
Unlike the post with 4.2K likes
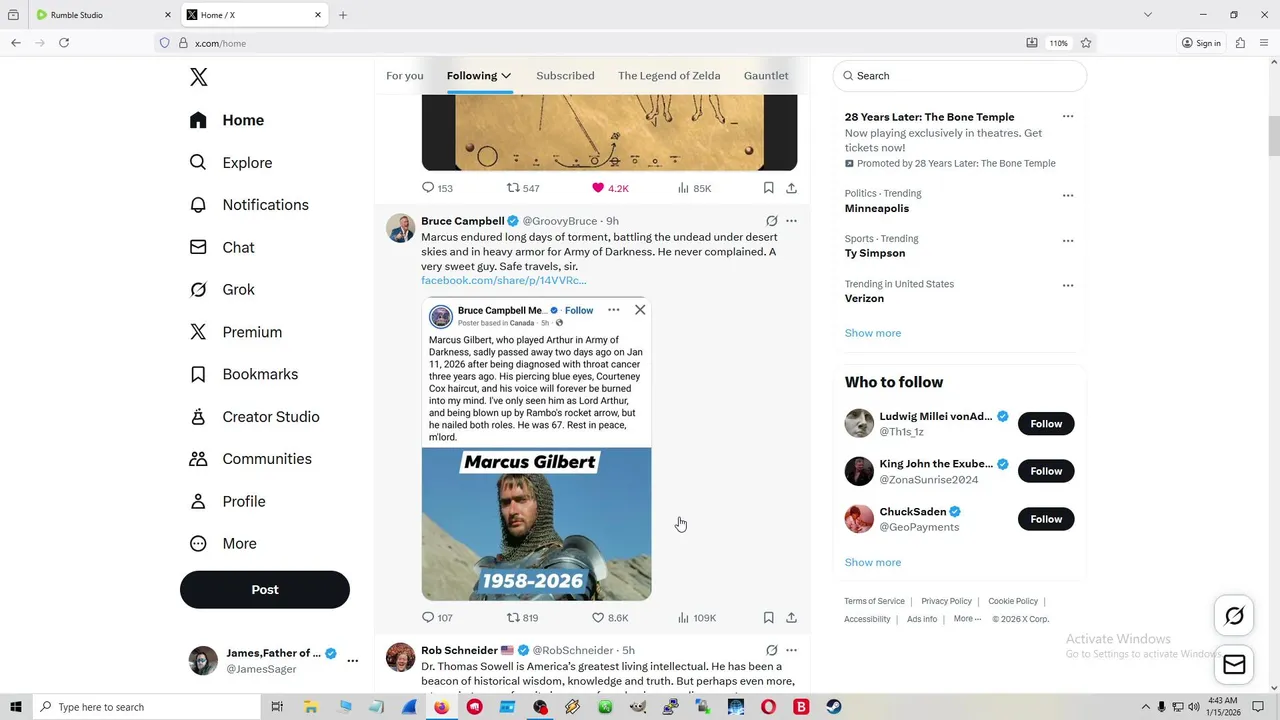coord(610,188)
